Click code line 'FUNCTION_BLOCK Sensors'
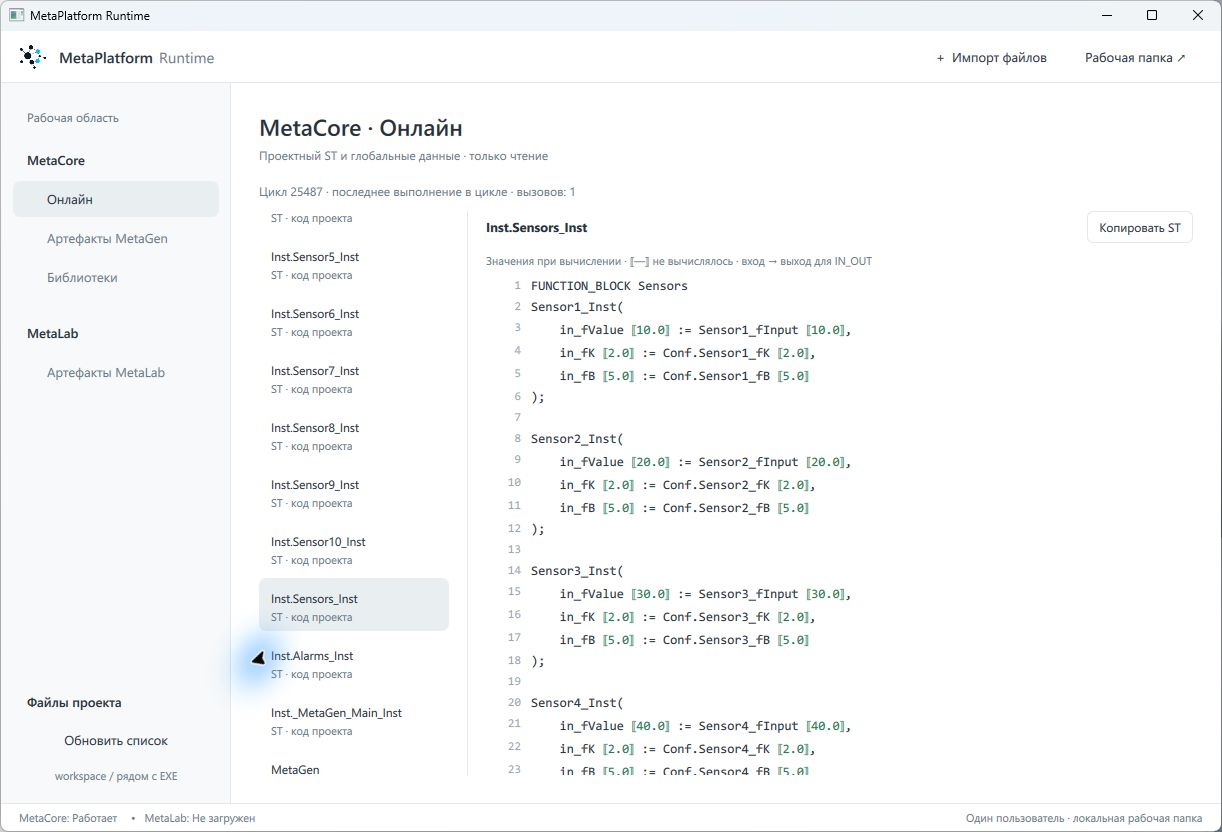The image size is (1222, 832). (609, 286)
